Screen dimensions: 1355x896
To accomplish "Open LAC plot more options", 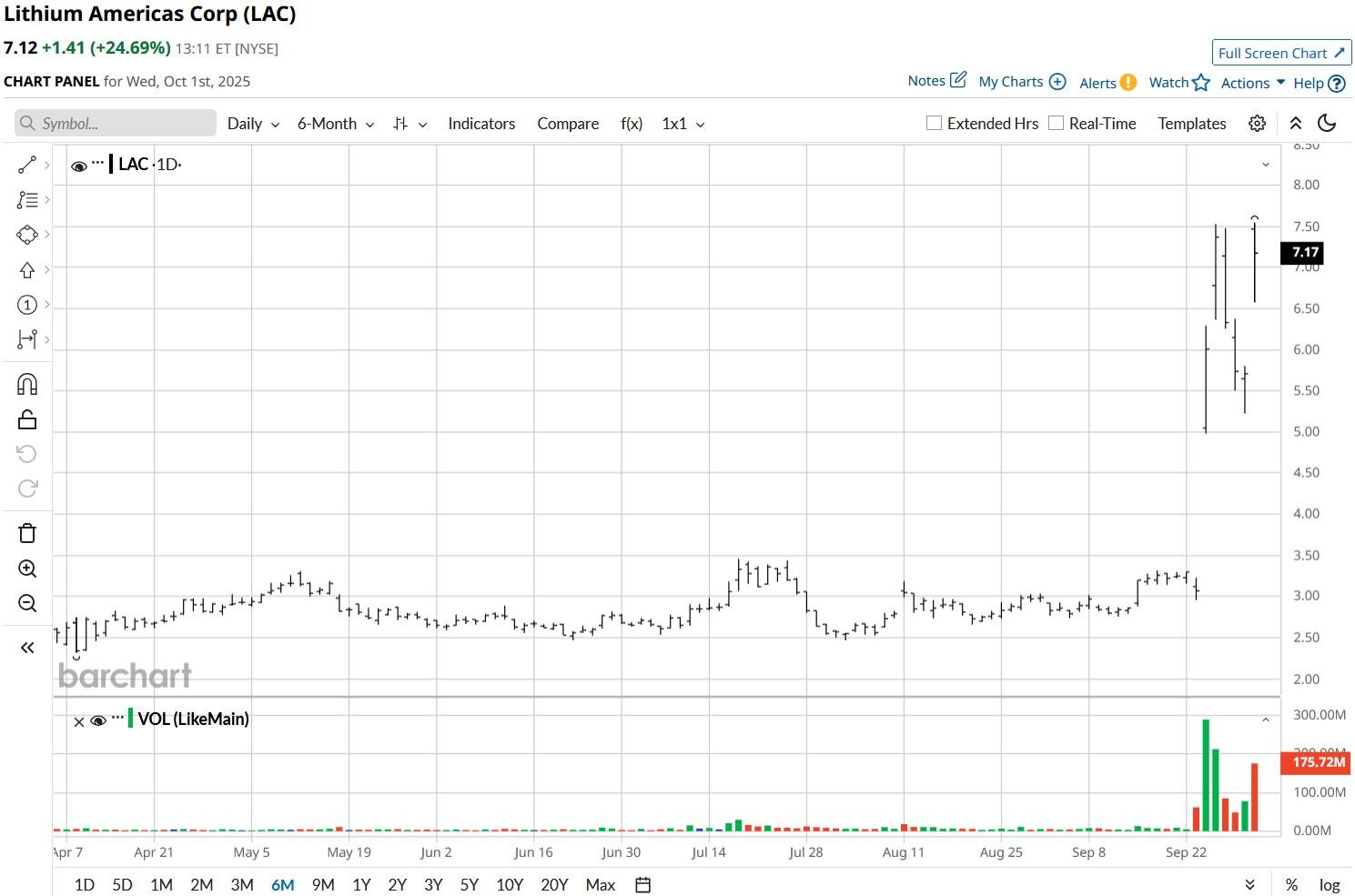I will coord(98,164).
